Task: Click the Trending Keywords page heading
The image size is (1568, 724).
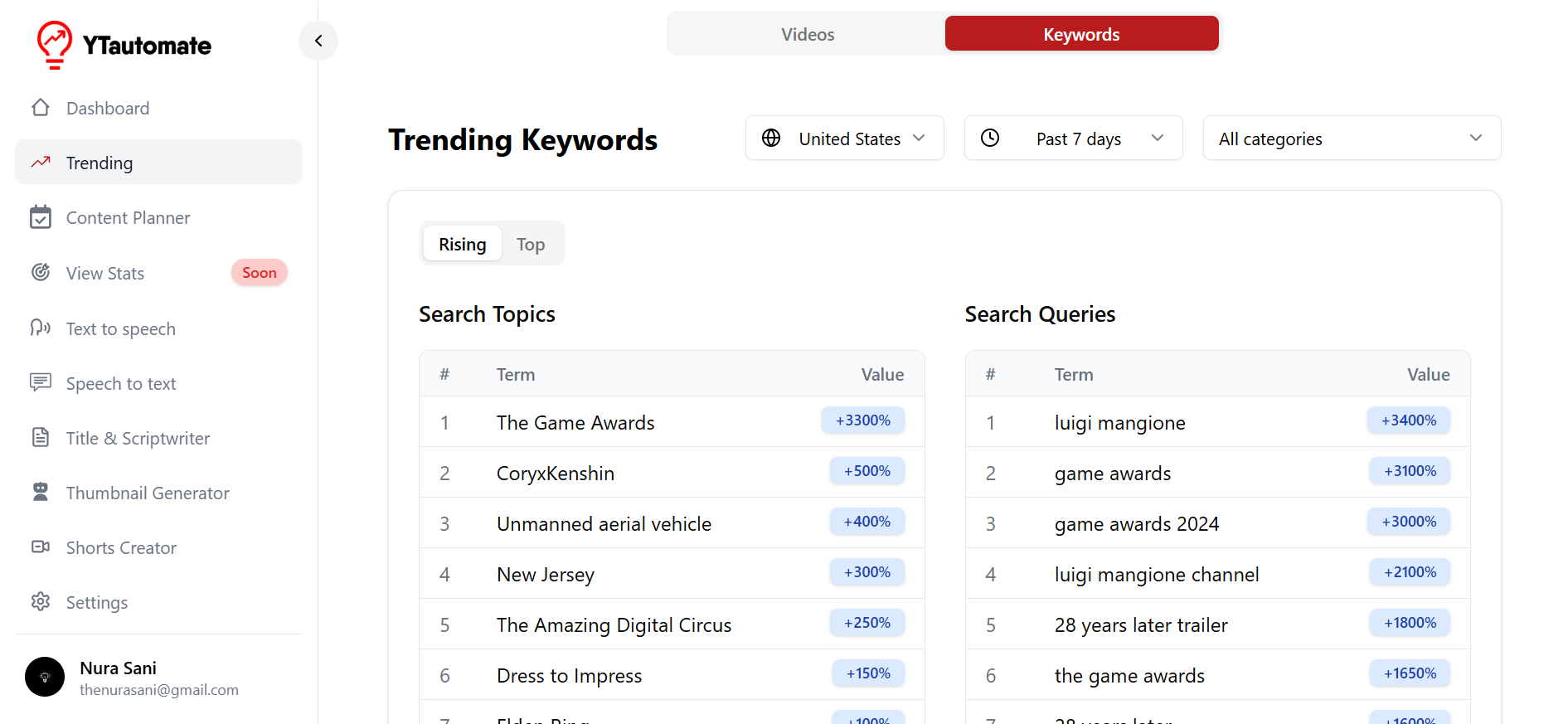Action: (523, 140)
